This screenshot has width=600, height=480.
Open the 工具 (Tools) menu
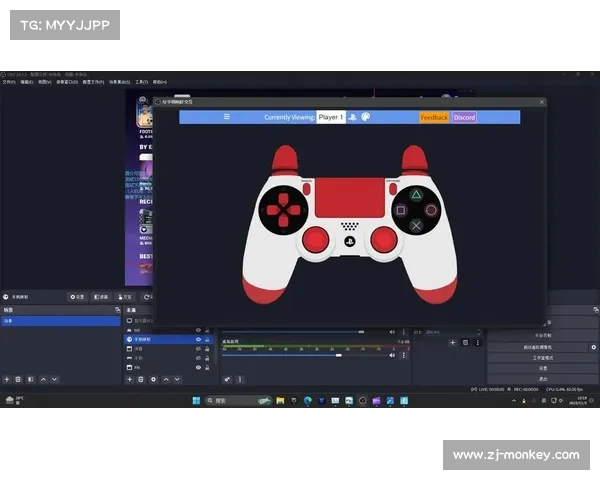pos(142,82)
